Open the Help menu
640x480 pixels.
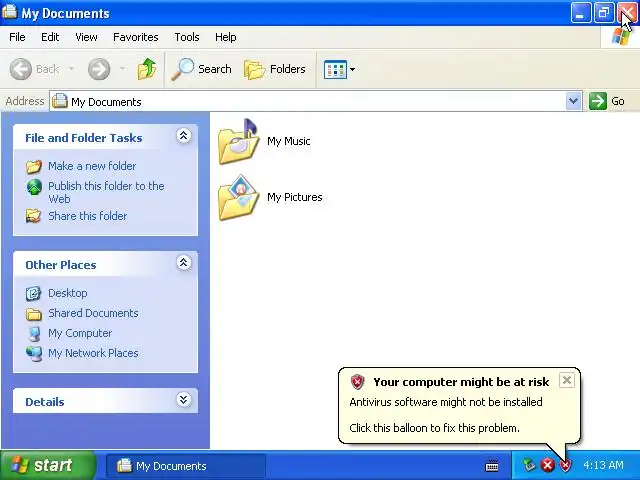pos(225,37)
